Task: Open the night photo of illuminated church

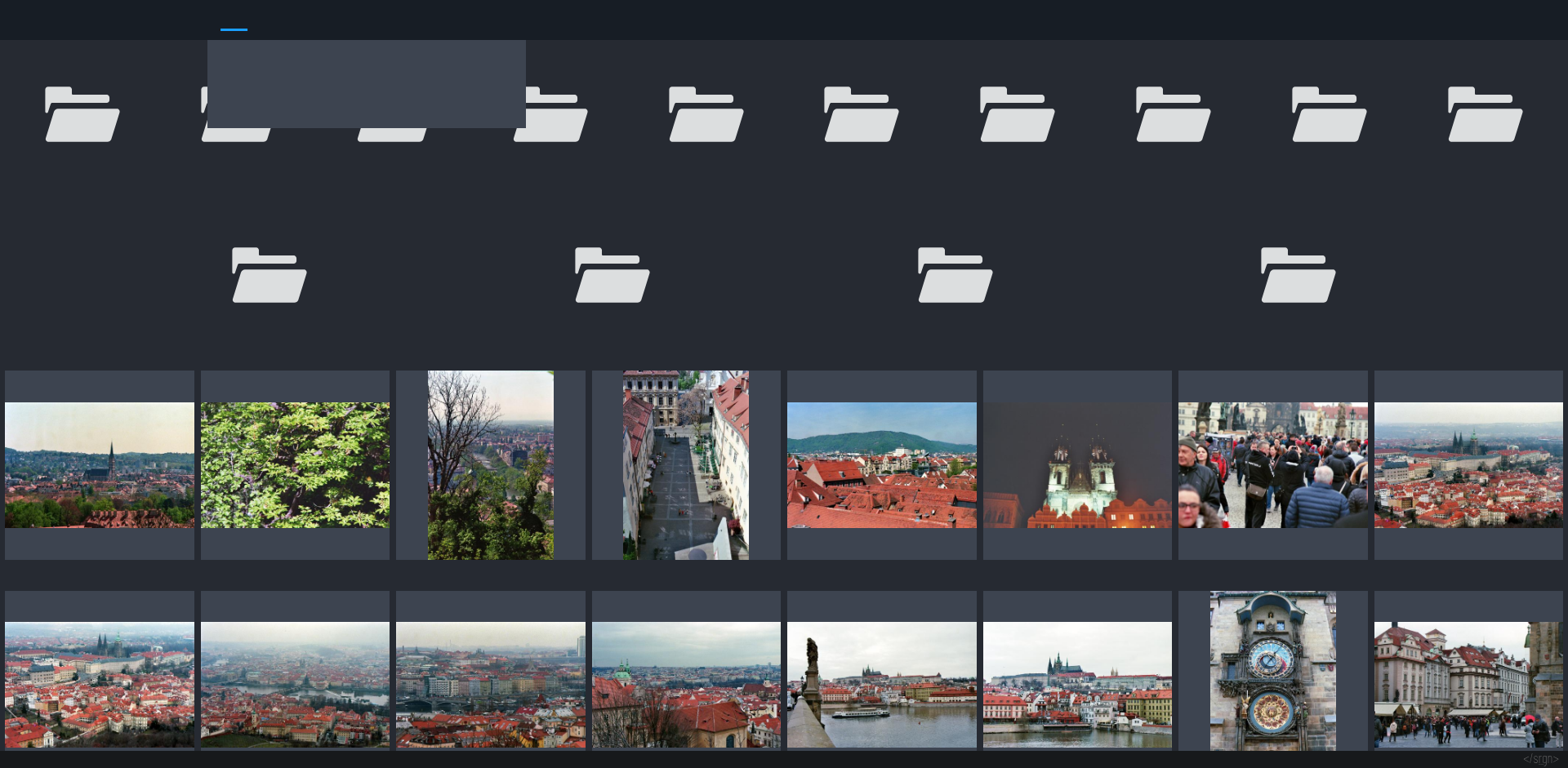Action: pyautogui.click(x=1077, y=465)
